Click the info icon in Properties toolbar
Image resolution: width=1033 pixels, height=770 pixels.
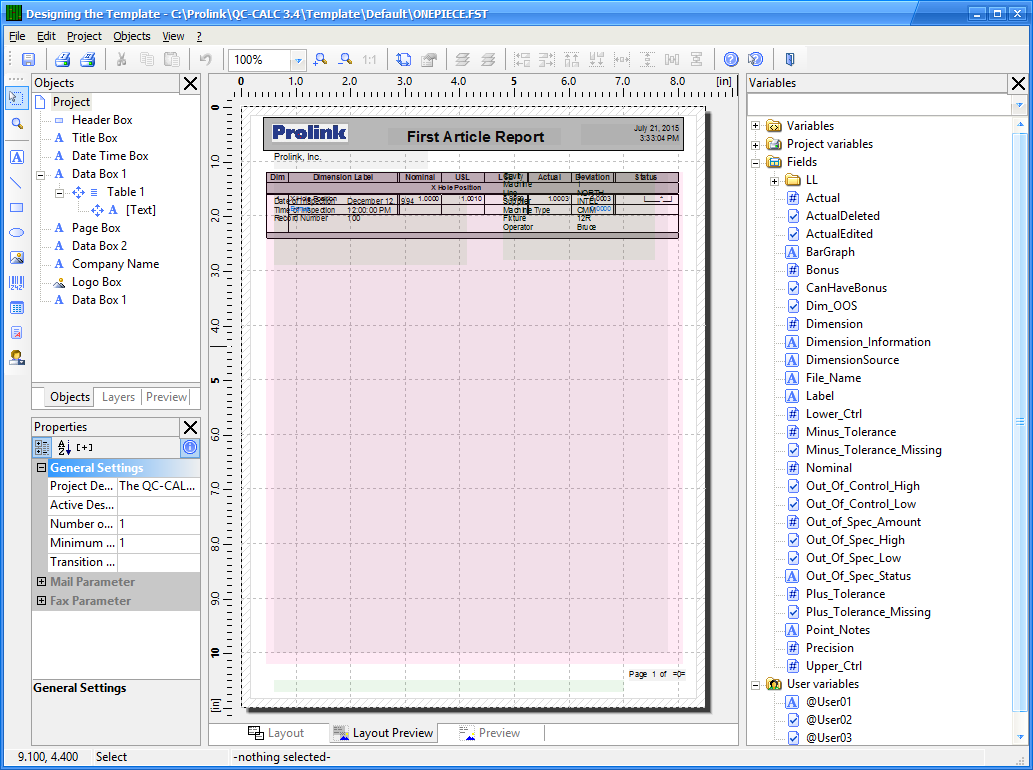(x=190, y=448)
